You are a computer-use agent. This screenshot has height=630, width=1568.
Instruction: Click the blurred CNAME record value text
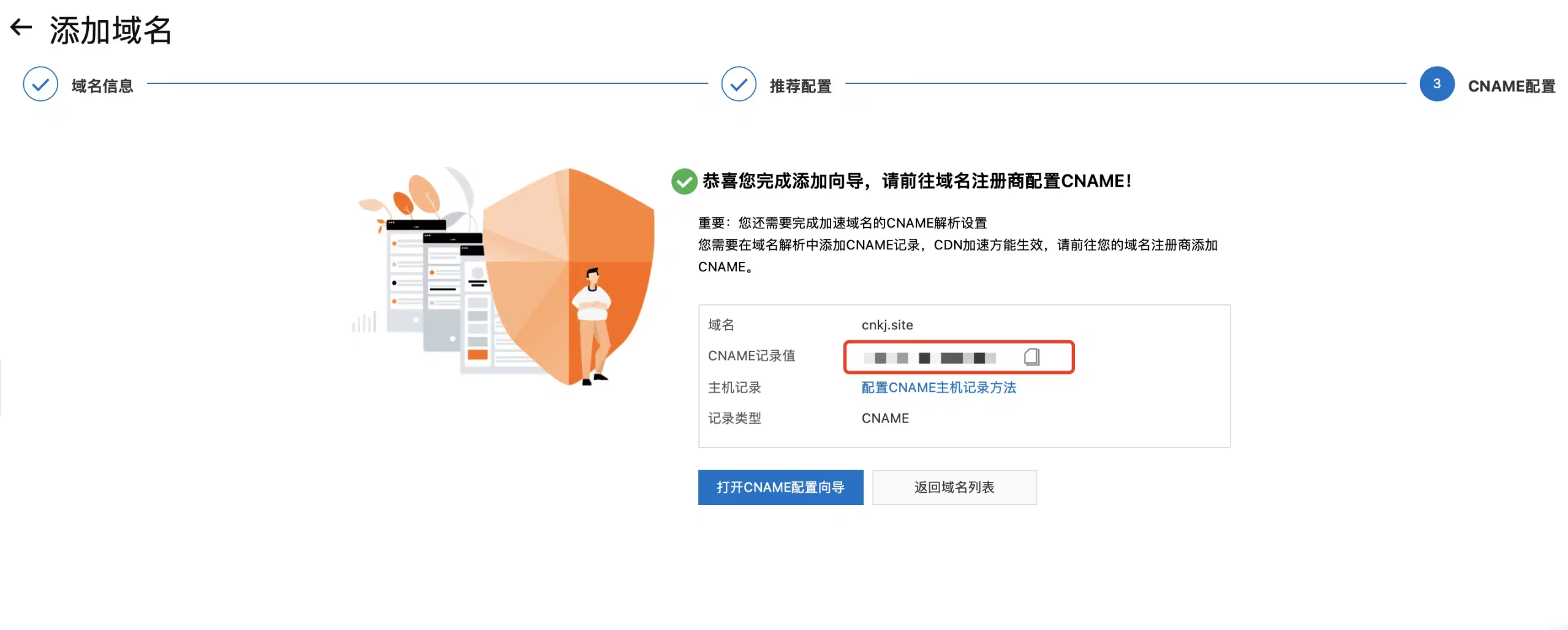click(929, 358)
